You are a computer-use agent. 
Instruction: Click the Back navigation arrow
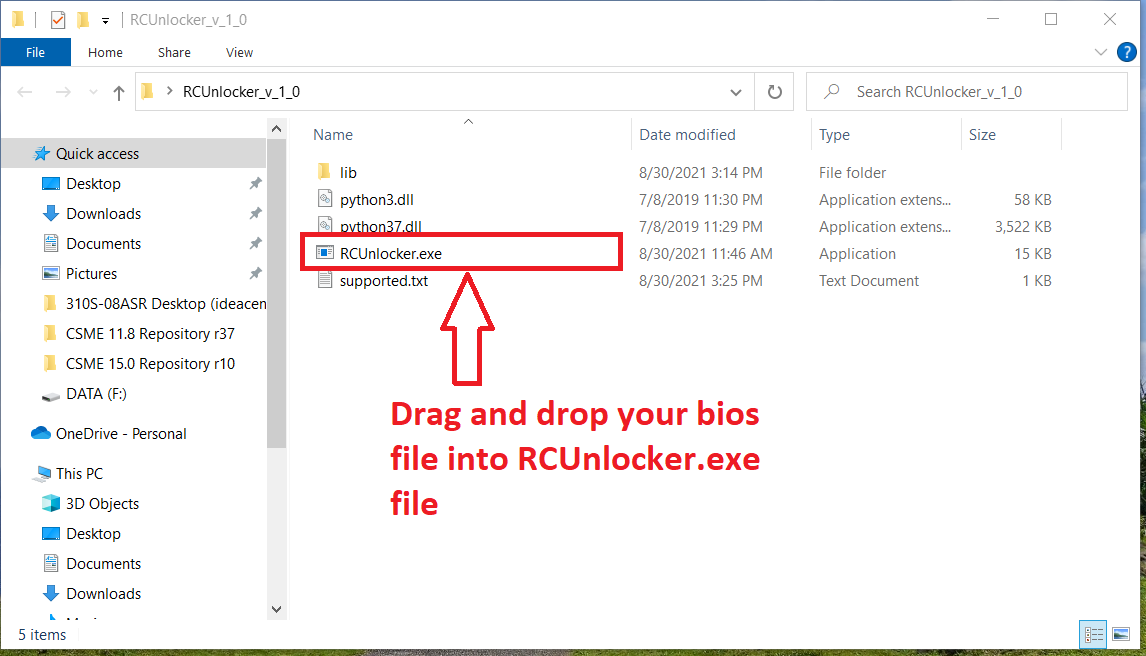[x=25, y=92]
